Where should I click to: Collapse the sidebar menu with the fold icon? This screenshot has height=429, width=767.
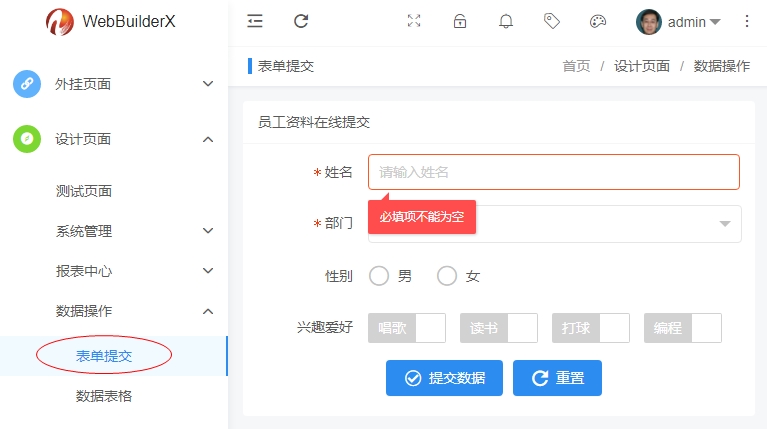pyautogui.click(x=255, y=21)
